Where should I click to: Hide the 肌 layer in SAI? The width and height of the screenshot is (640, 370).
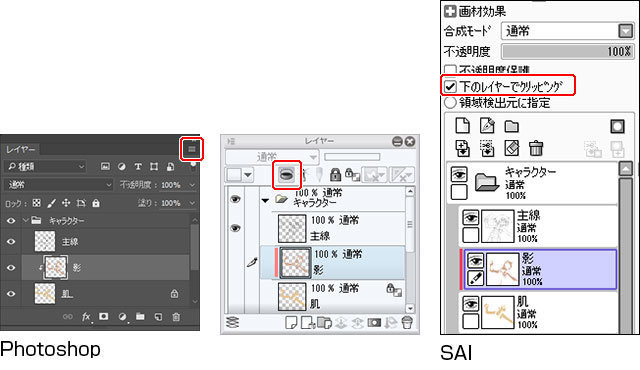[x=471, y=304]
